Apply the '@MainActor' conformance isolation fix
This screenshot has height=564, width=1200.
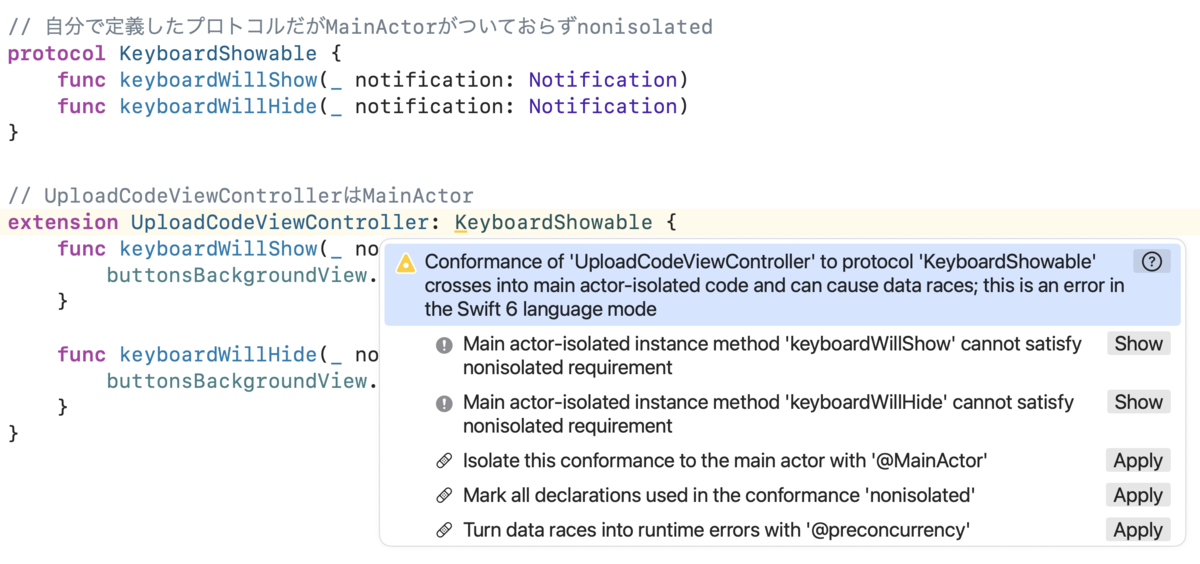(1138, 461)
